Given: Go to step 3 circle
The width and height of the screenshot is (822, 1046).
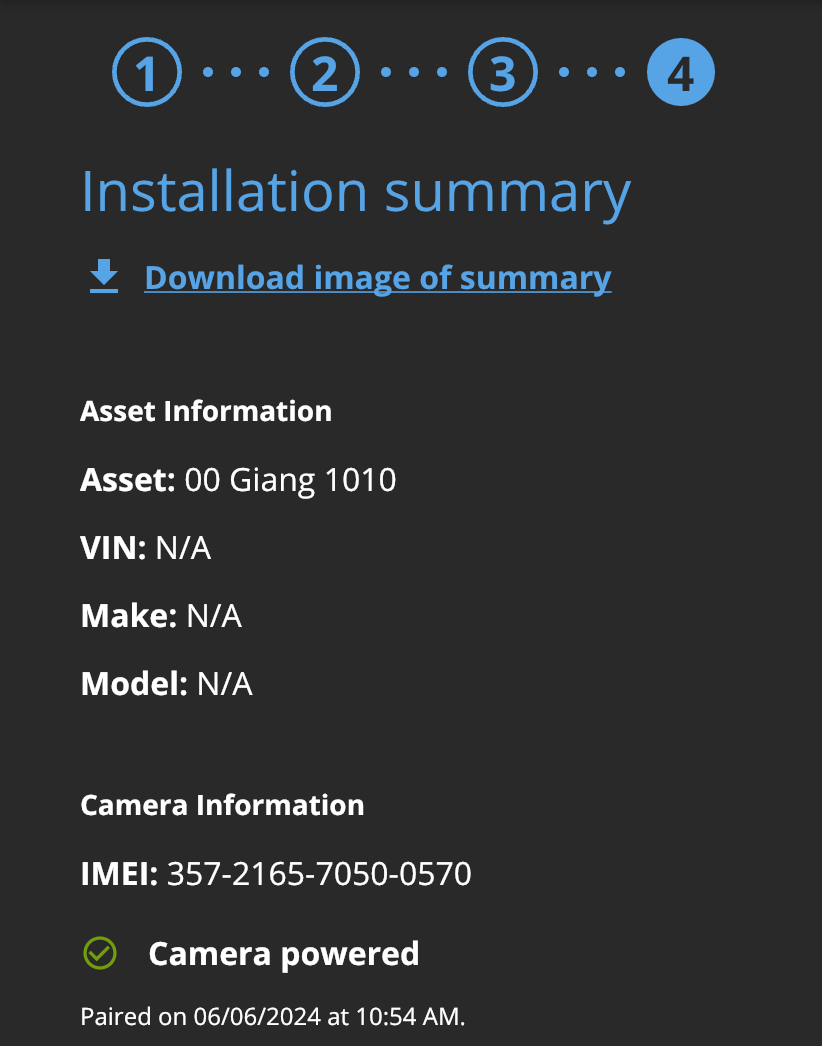Looking at the screenshot, I should pyautogui.click(x=503, y=72).
